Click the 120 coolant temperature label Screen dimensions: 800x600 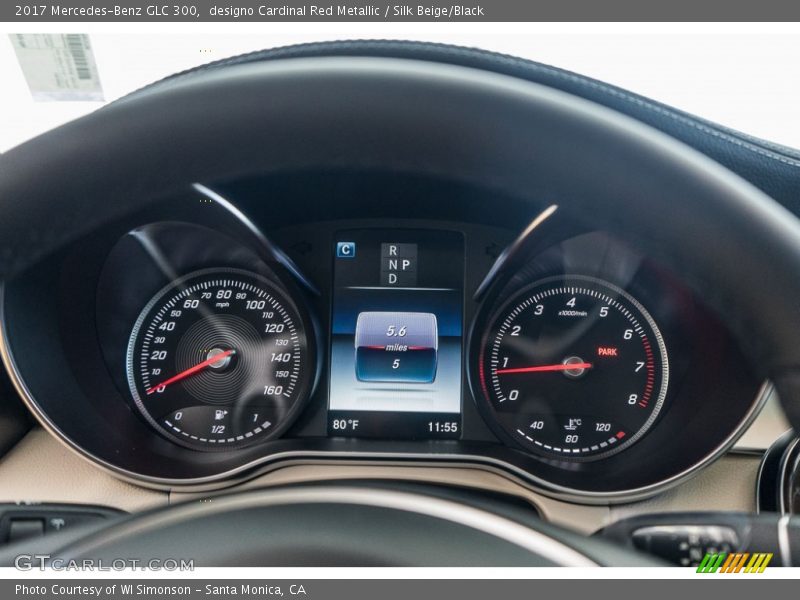[x=603, y=427]
